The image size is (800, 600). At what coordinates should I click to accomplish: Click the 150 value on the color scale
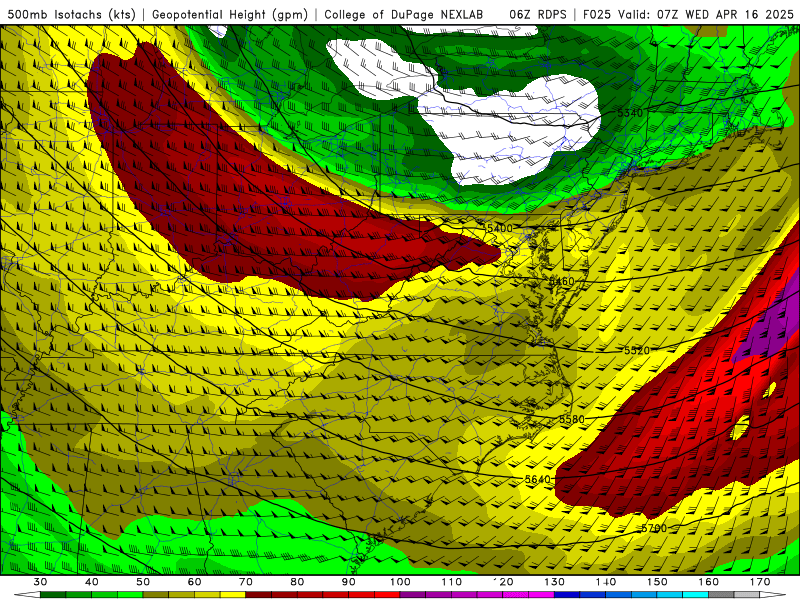(658, 582)
